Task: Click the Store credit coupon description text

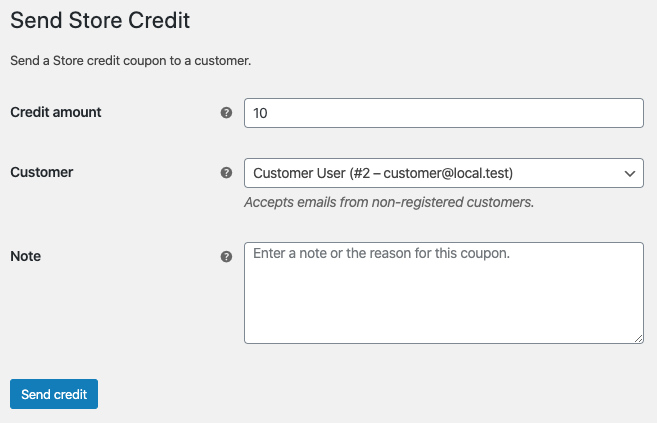Action: [131, 61]
